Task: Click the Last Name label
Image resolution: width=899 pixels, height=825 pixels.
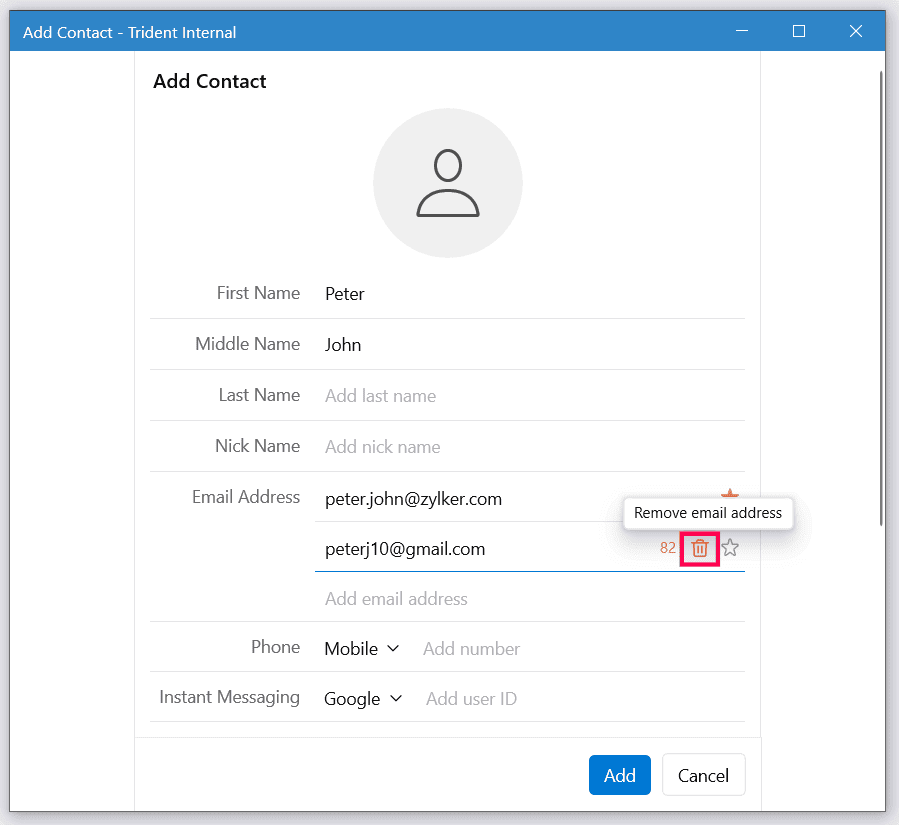Action: coord(259,395)
